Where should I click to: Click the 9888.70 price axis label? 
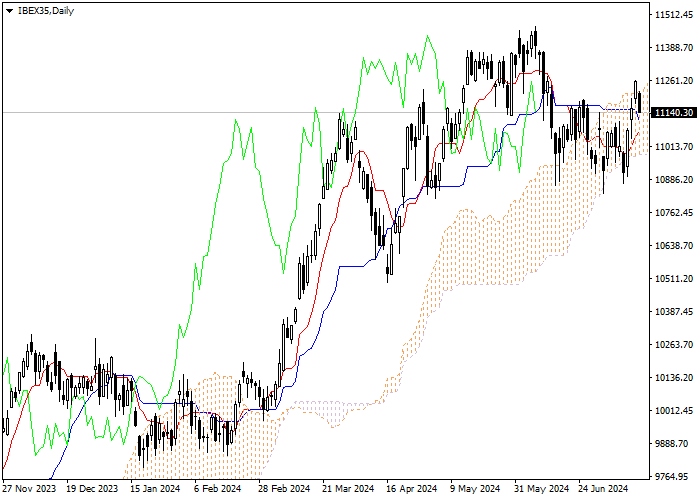[x=674, y=444]
